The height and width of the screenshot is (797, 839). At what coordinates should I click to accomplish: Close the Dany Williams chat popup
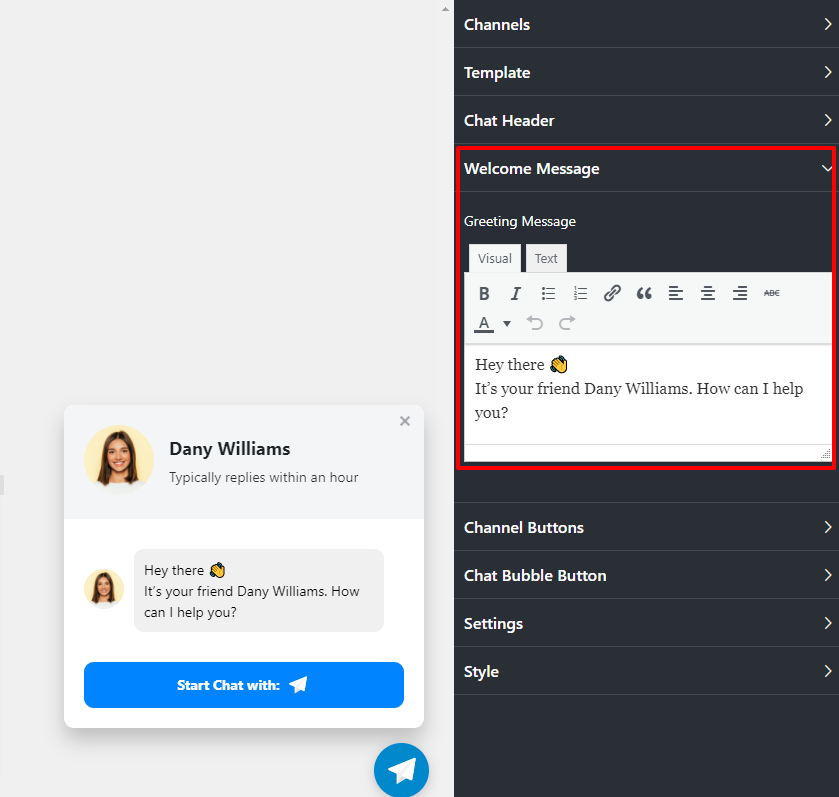tap(405, 421)
